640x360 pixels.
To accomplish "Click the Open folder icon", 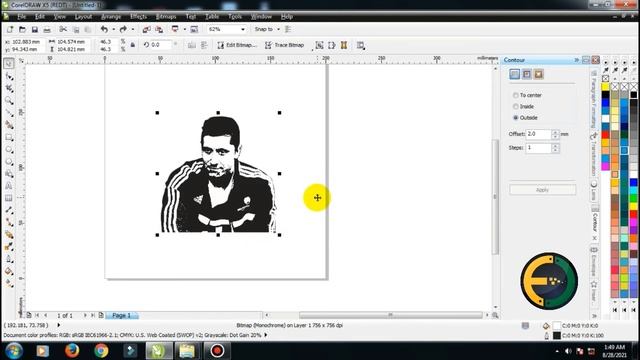I will [x=22, y=29].
